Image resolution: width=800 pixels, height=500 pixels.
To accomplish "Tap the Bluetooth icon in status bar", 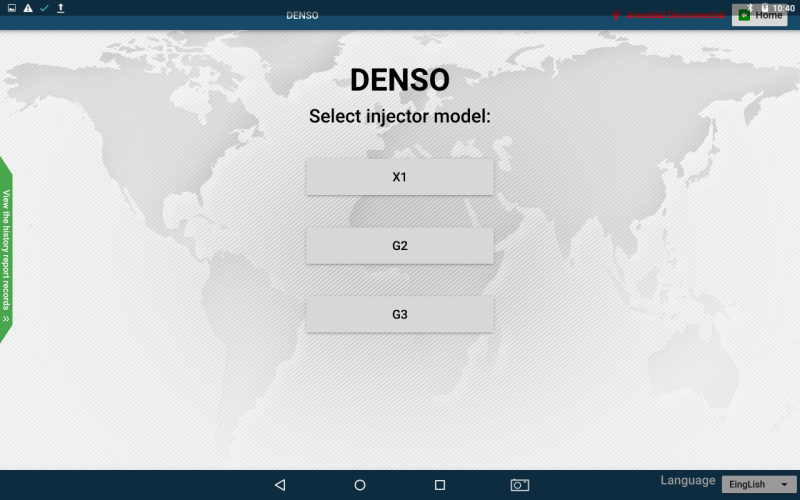I will tap(748, 7).
